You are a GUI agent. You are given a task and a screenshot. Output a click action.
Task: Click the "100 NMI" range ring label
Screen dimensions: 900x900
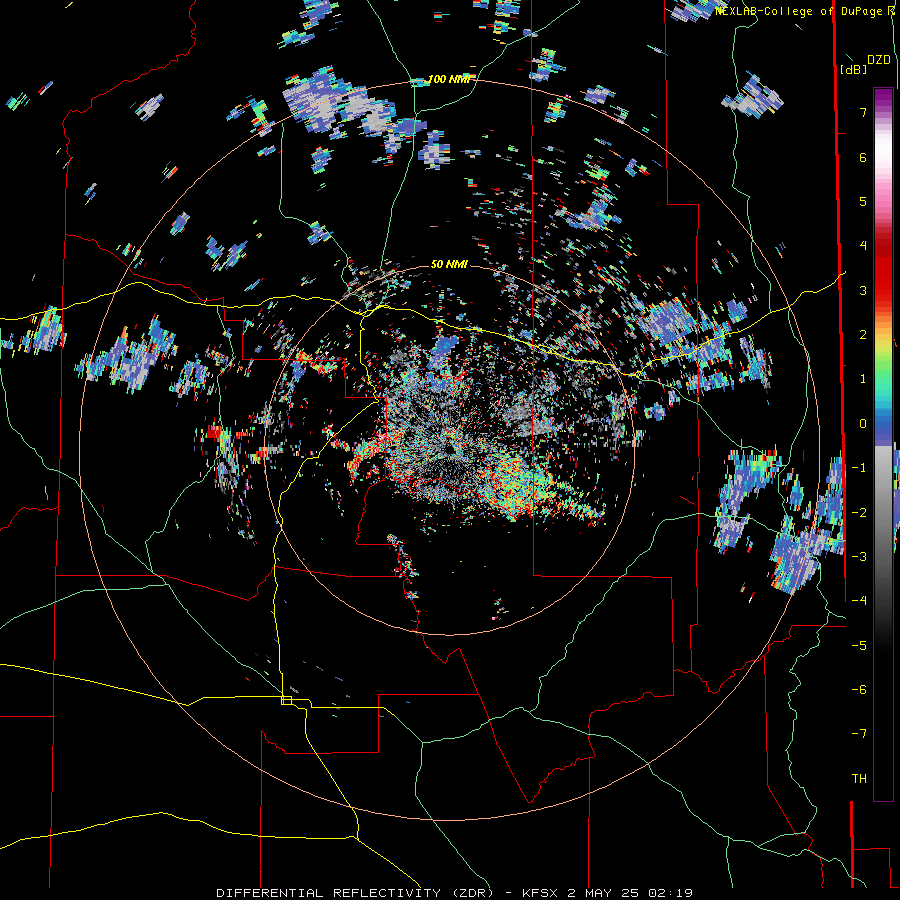point(449,79)
